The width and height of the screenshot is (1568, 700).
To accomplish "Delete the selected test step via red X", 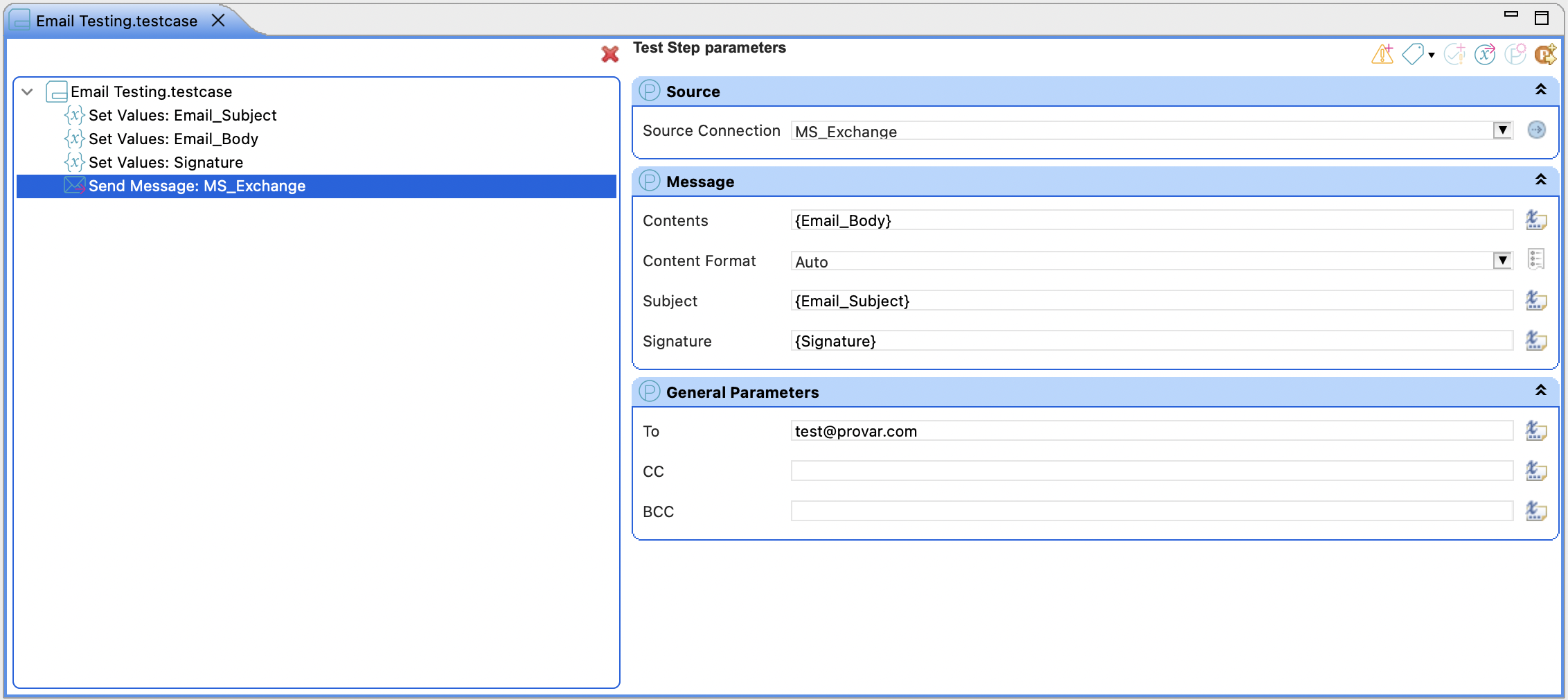I will (x=609, y=55).
